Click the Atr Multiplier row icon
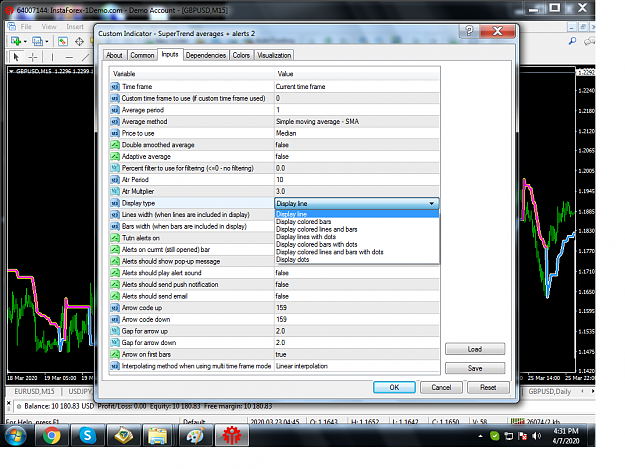This screenshot has height=469, width=625. [115, 191]
